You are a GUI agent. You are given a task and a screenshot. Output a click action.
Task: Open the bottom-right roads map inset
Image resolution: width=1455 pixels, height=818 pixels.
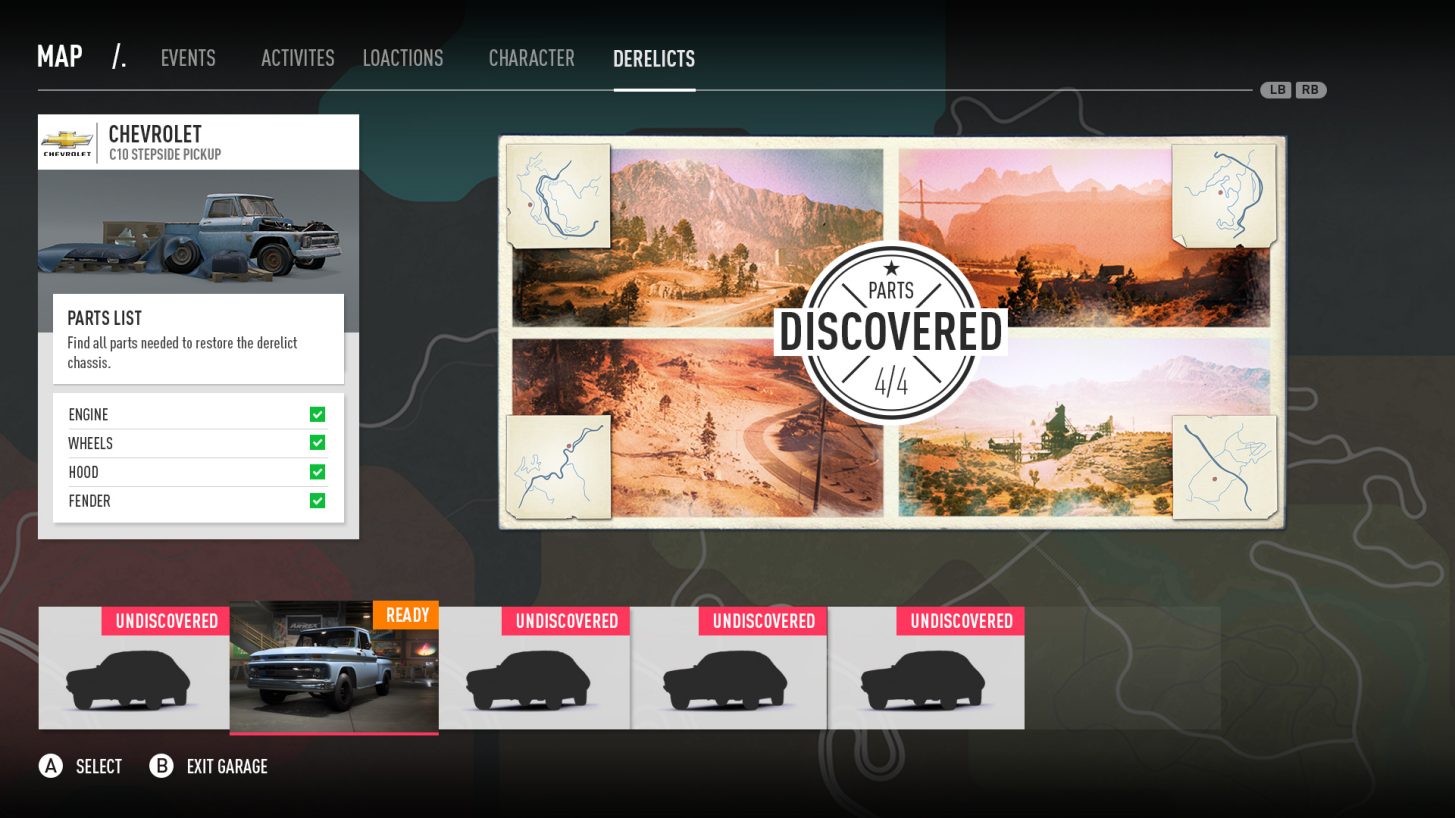pos(1224,466)
